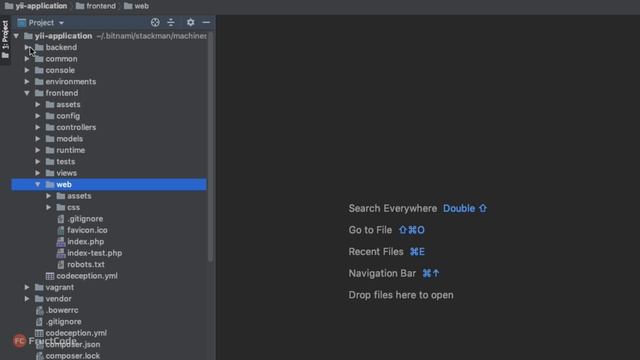Image resolution: width=640 pixels, height=360 pixels.
Task: Click the index.php PHP file icon
Action: tap(61, 242)
